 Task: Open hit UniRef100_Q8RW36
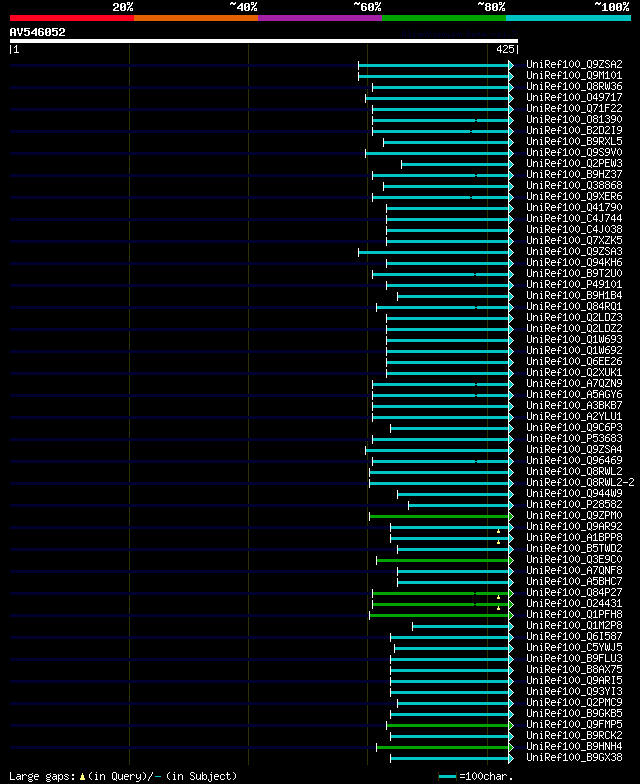pos(574,86)
